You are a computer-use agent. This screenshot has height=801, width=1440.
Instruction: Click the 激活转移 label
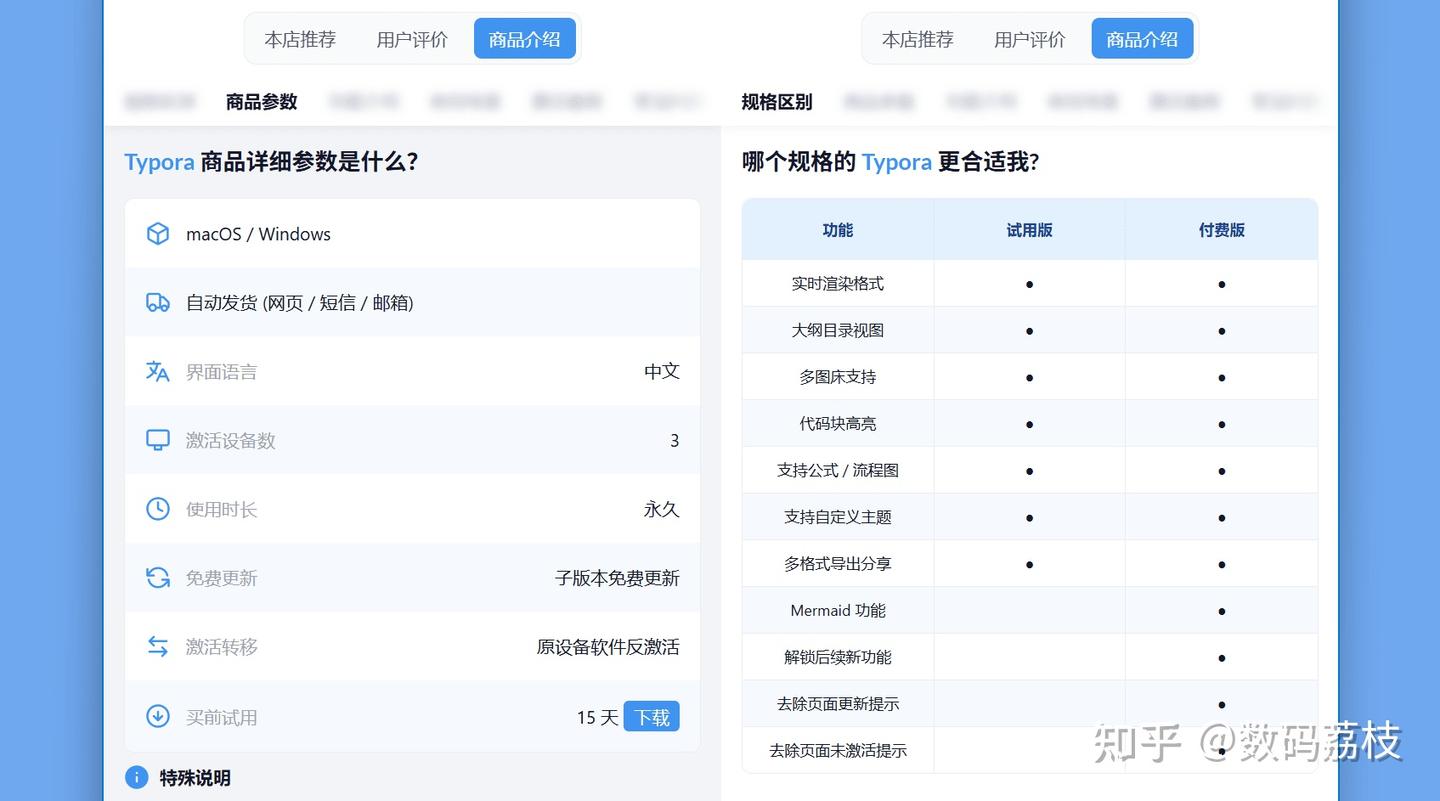[x=222, y=647]
